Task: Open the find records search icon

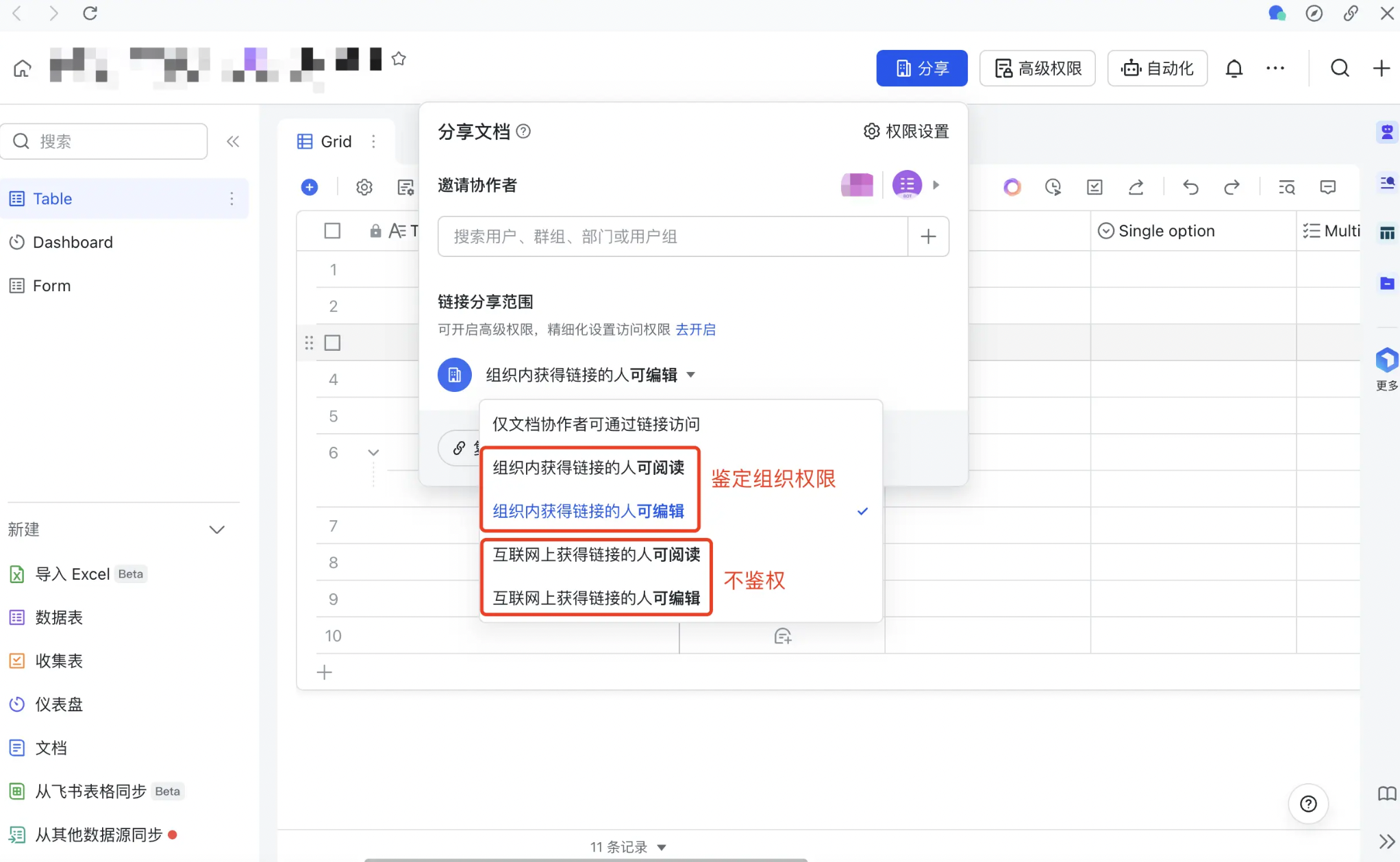Action: tap(1286, 187)
